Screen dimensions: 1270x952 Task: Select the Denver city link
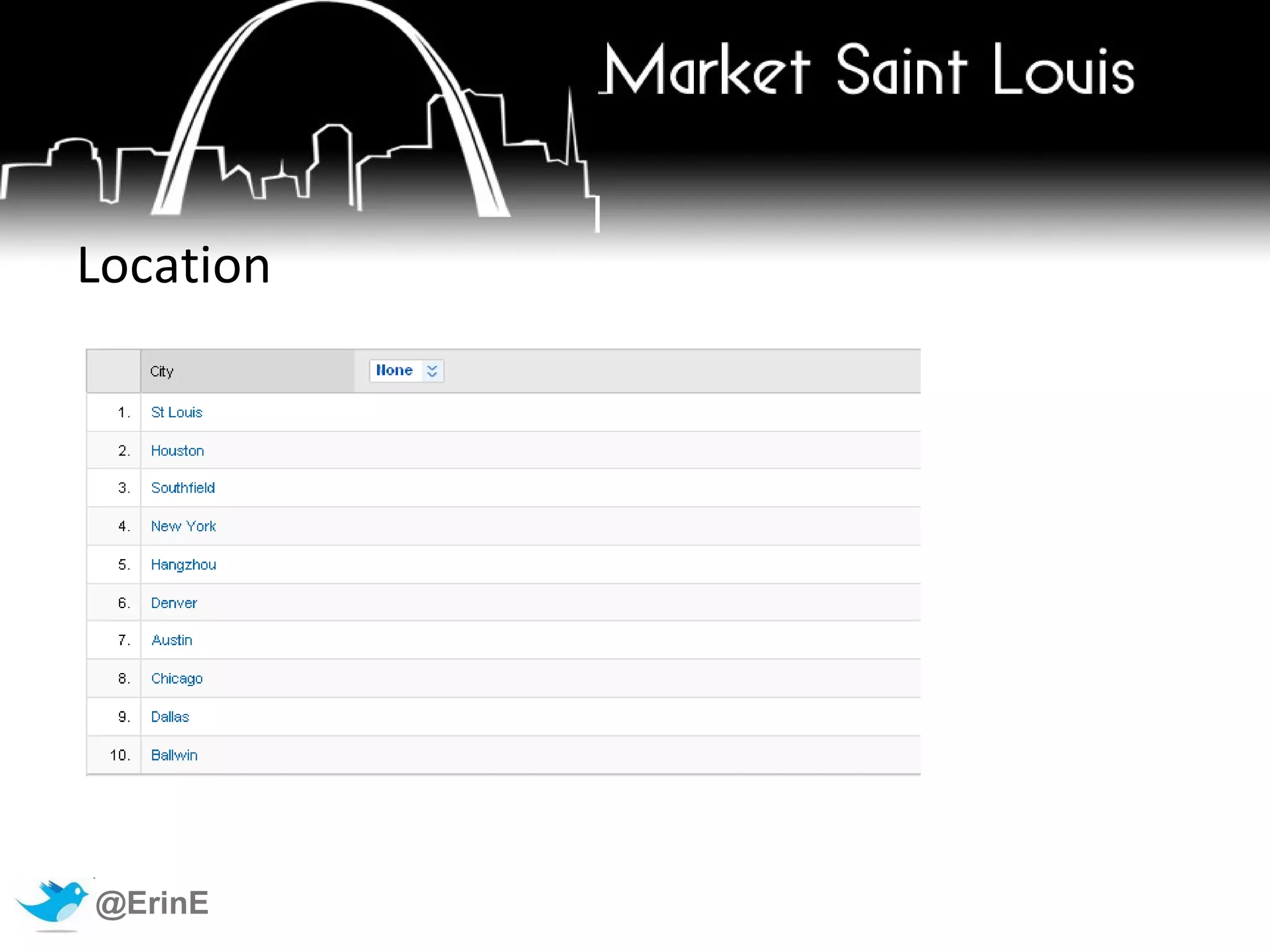pos(174,603)
